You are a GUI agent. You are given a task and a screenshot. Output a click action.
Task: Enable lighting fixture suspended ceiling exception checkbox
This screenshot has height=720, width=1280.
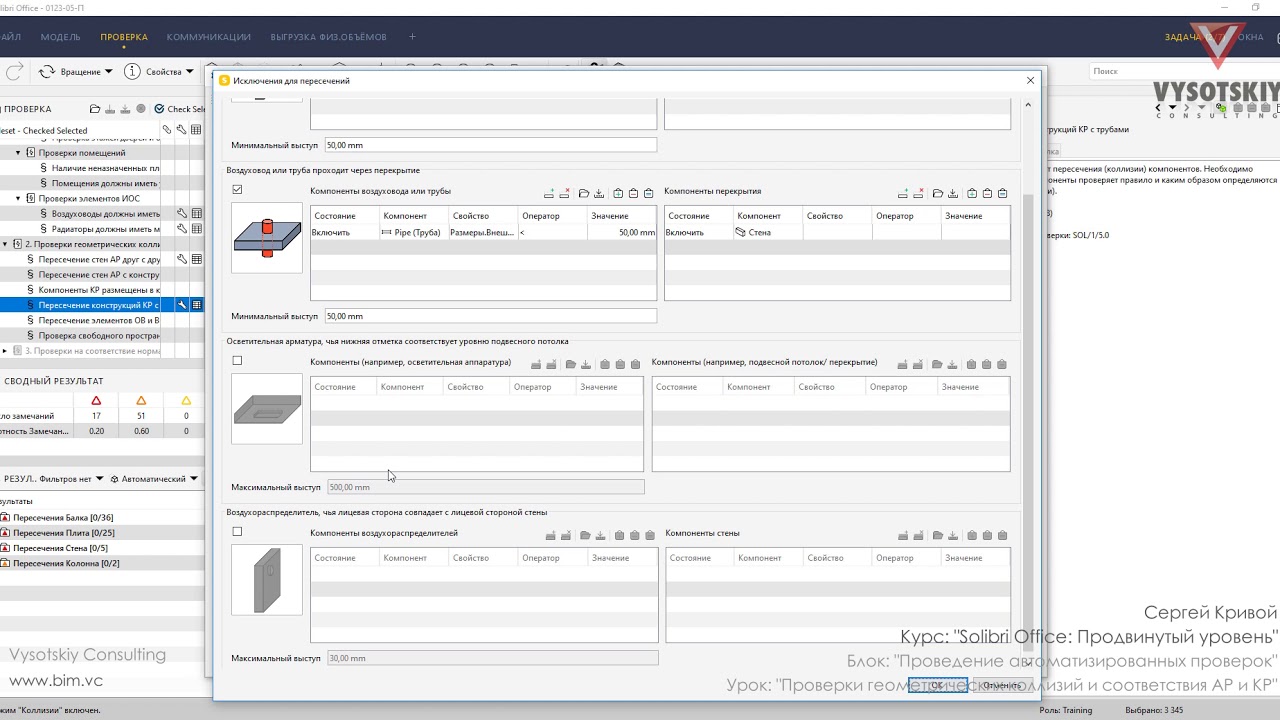[x=237, y=361]
